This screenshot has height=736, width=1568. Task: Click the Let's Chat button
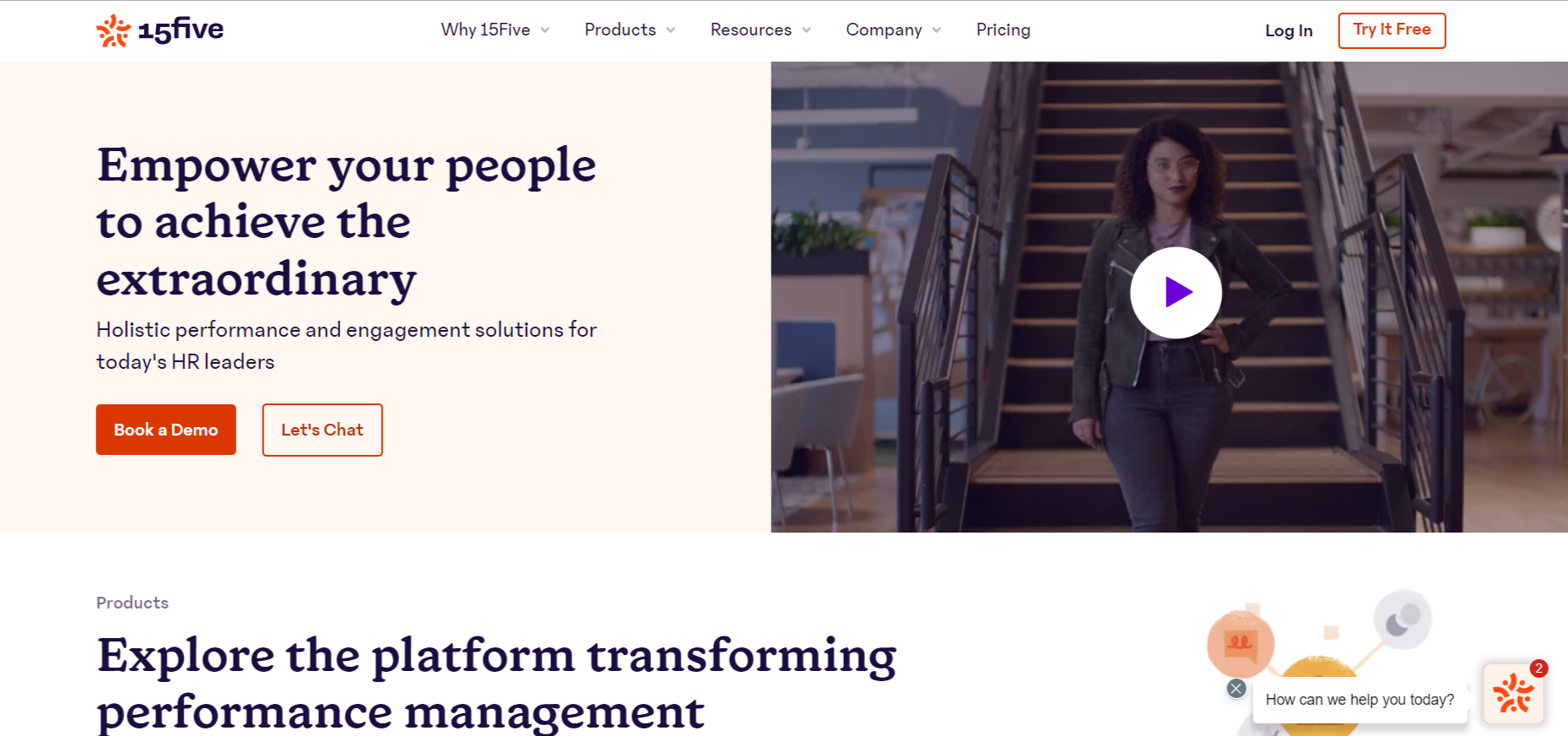click(x=322, y=430)
